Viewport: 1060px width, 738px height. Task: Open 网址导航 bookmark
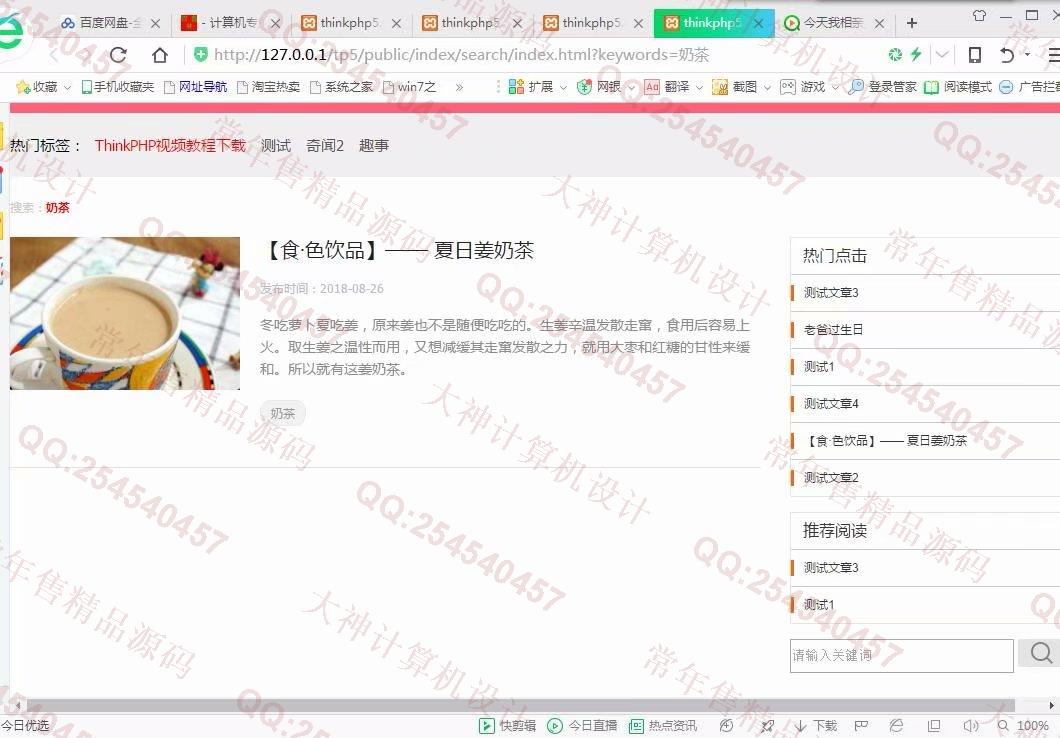pyautogui.click(x=195, y=87)
